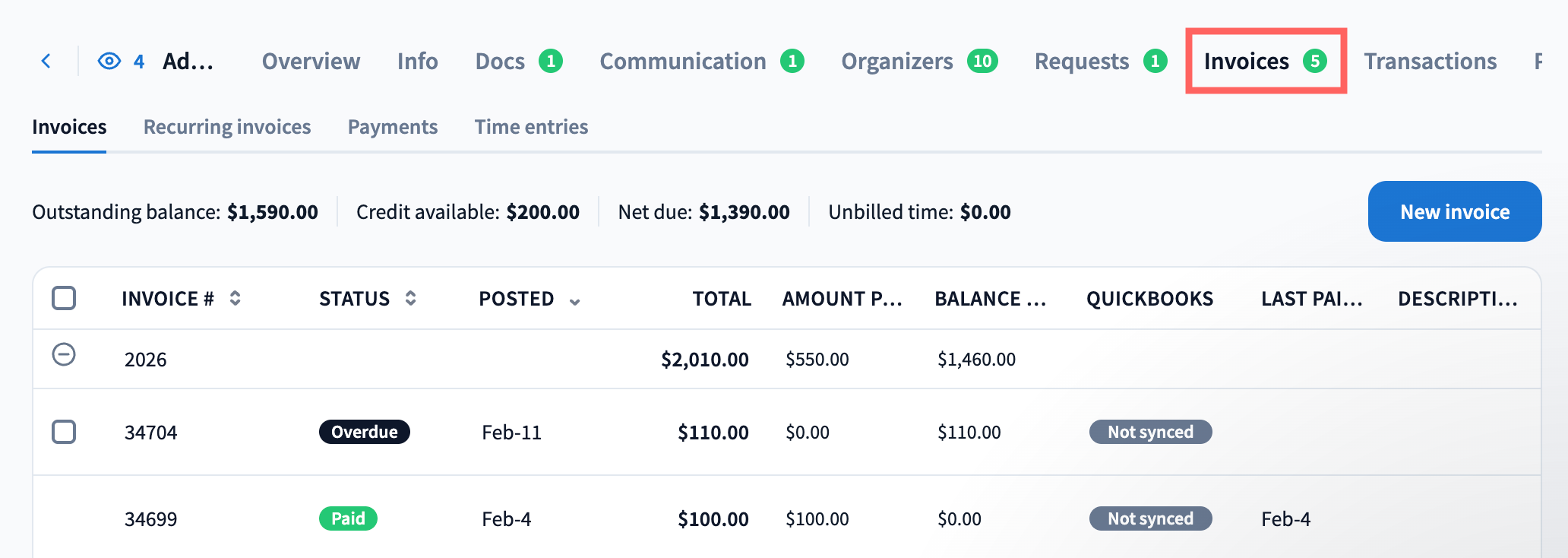Click Not synced badge for invoice 34704
1568x558 pixels.
(1150, 432)
